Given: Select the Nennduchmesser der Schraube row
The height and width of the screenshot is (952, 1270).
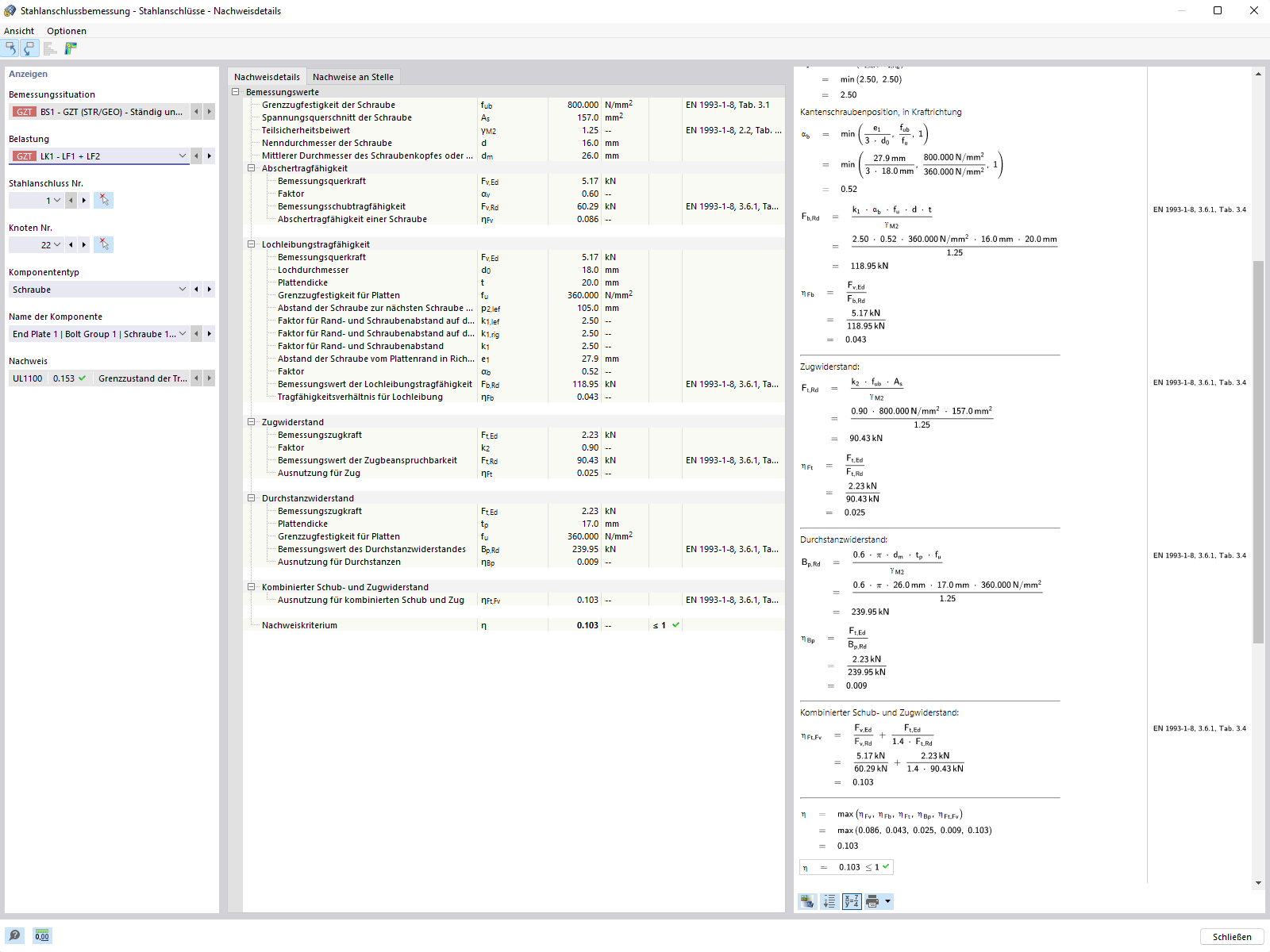Looking at the screenshot, I should [514, 143].
